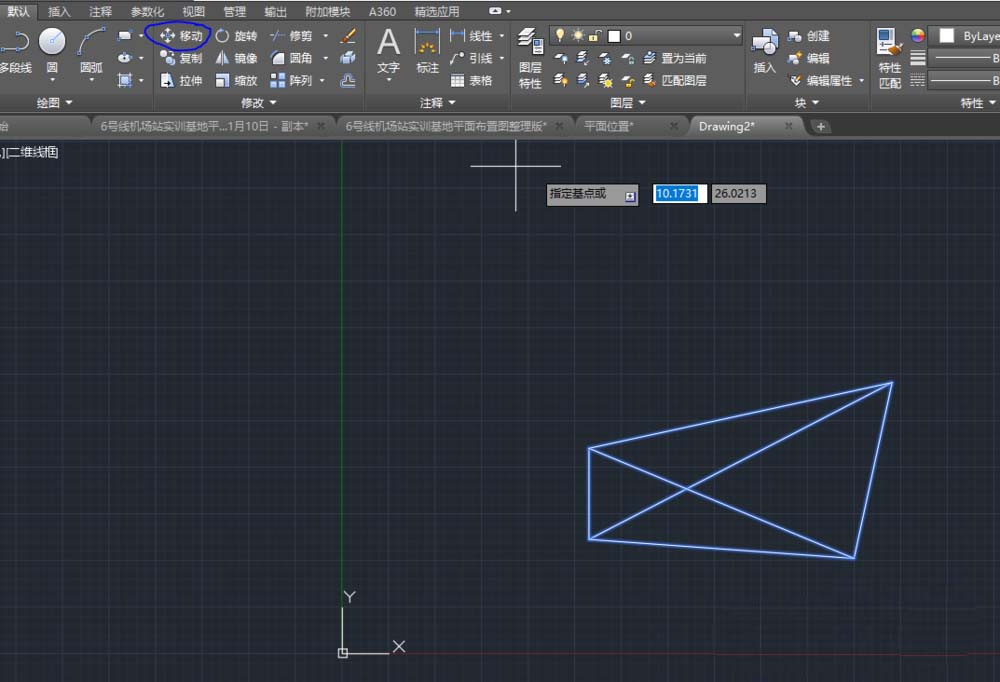Open the layer selection dropdown
The width and height of the screenshot is (1000, 682).
tap(736, 35)
